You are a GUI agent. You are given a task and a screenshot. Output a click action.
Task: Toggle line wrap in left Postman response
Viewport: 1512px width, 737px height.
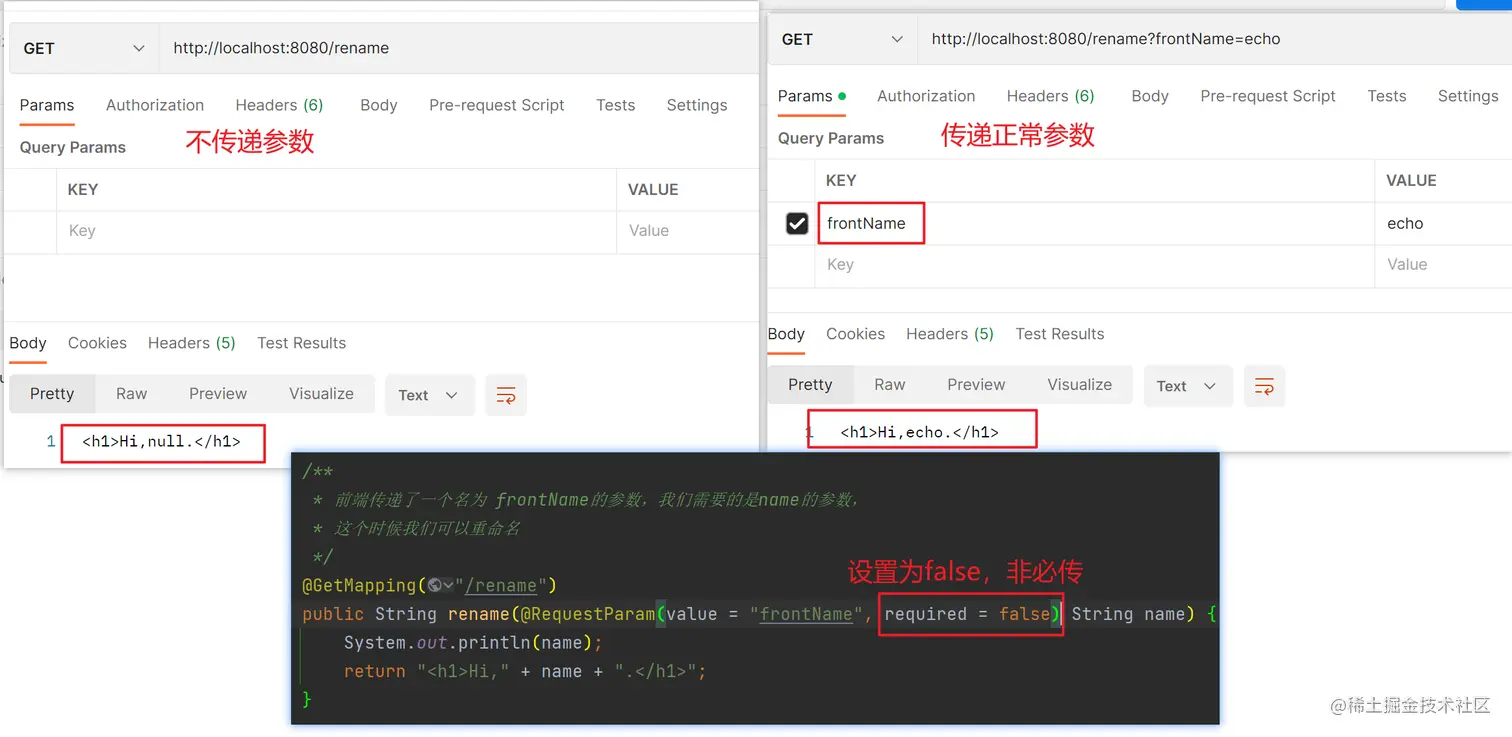click(x=506, y=395)
